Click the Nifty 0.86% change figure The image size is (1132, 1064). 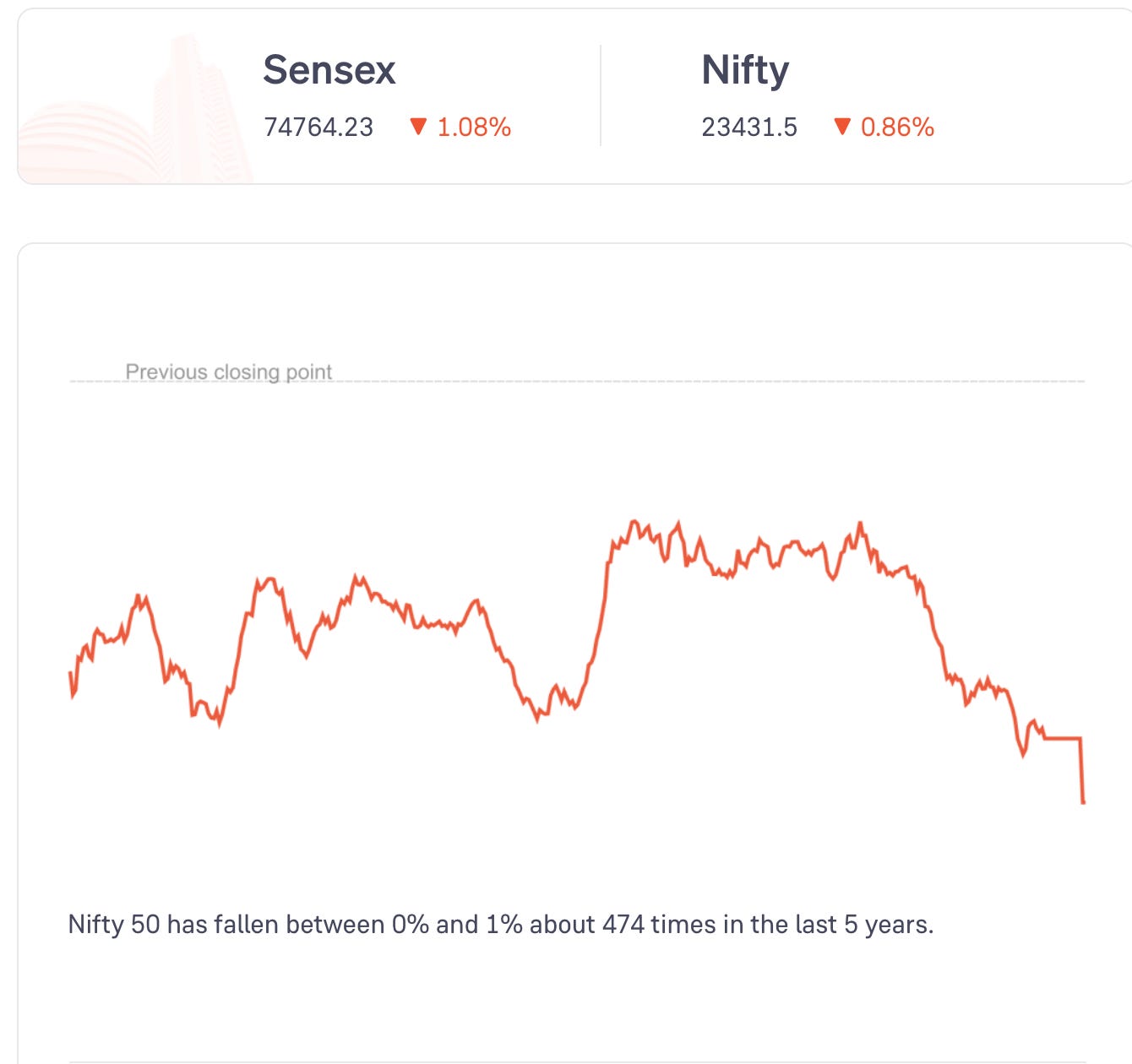tap(897, 128)
